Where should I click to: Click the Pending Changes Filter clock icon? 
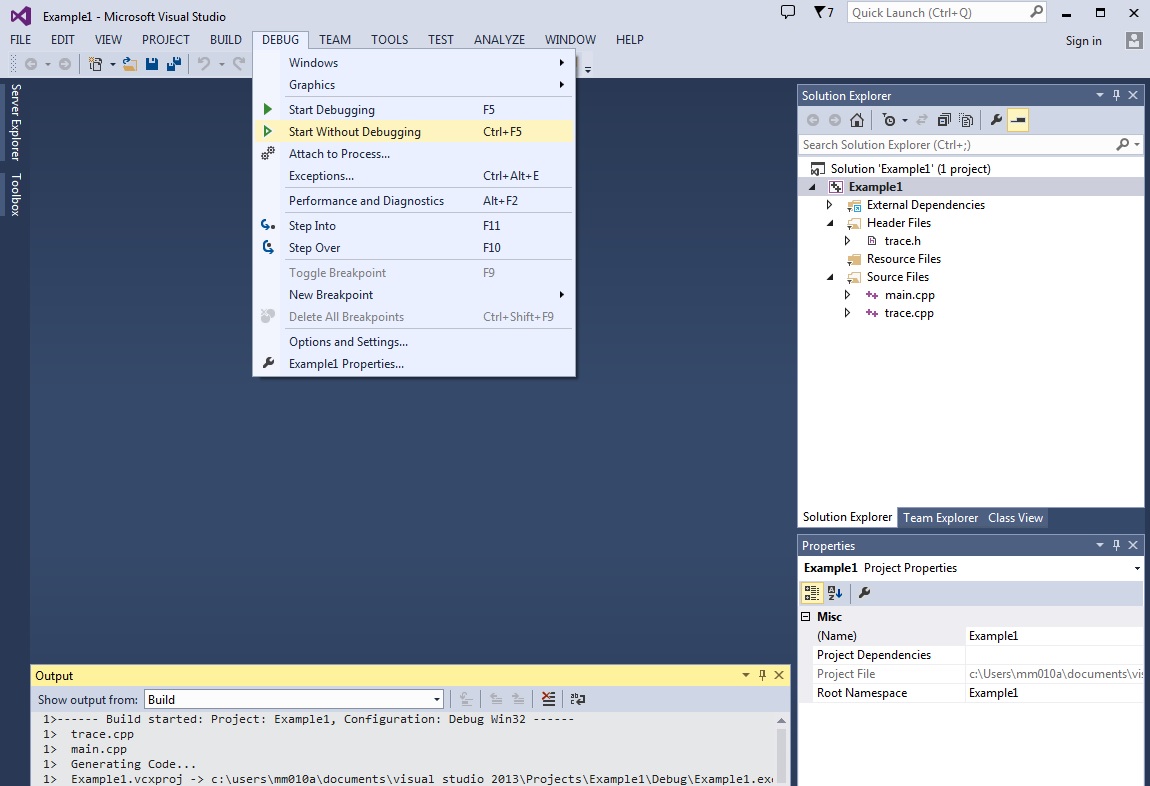click(x=889, y=120)
